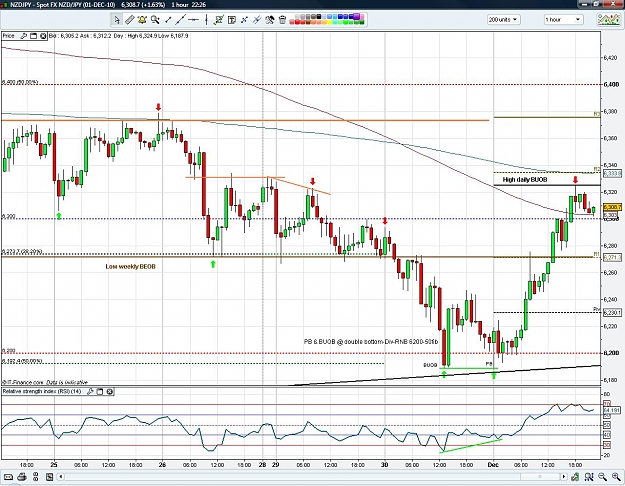Click the current price tag 6,308 on axis

point(612,208)
